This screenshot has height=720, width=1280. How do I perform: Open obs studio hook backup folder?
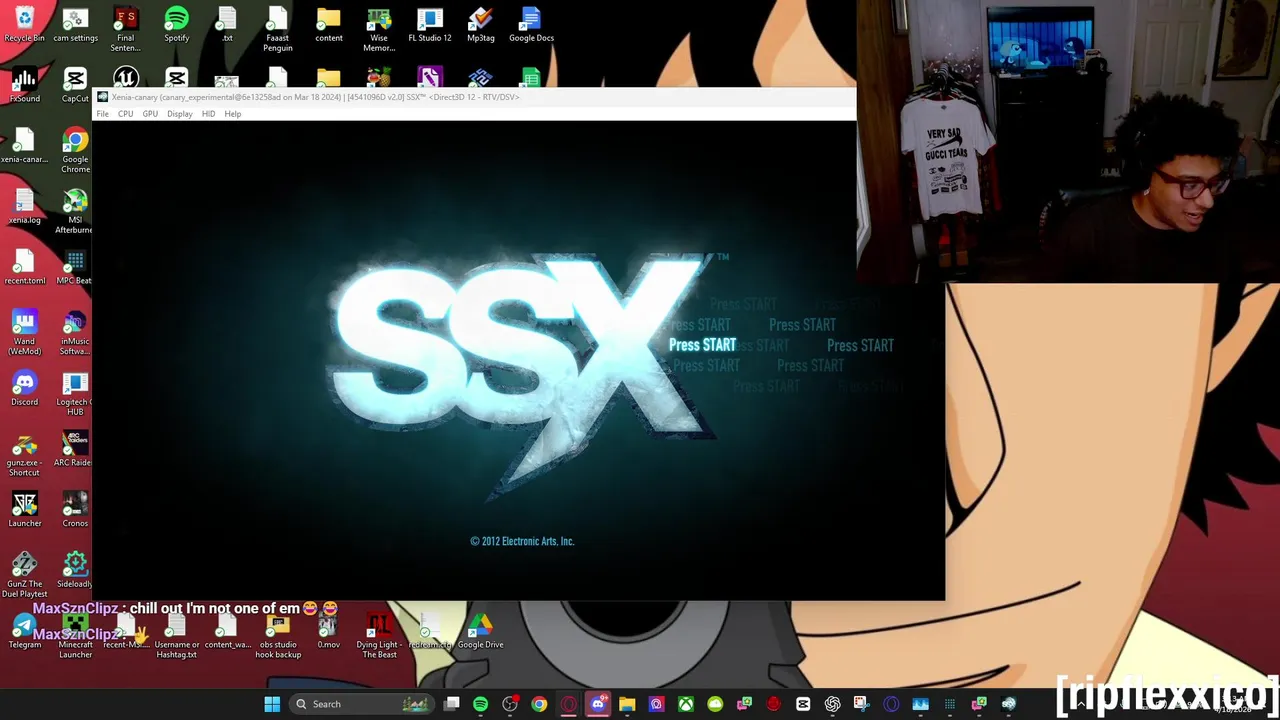277,636
